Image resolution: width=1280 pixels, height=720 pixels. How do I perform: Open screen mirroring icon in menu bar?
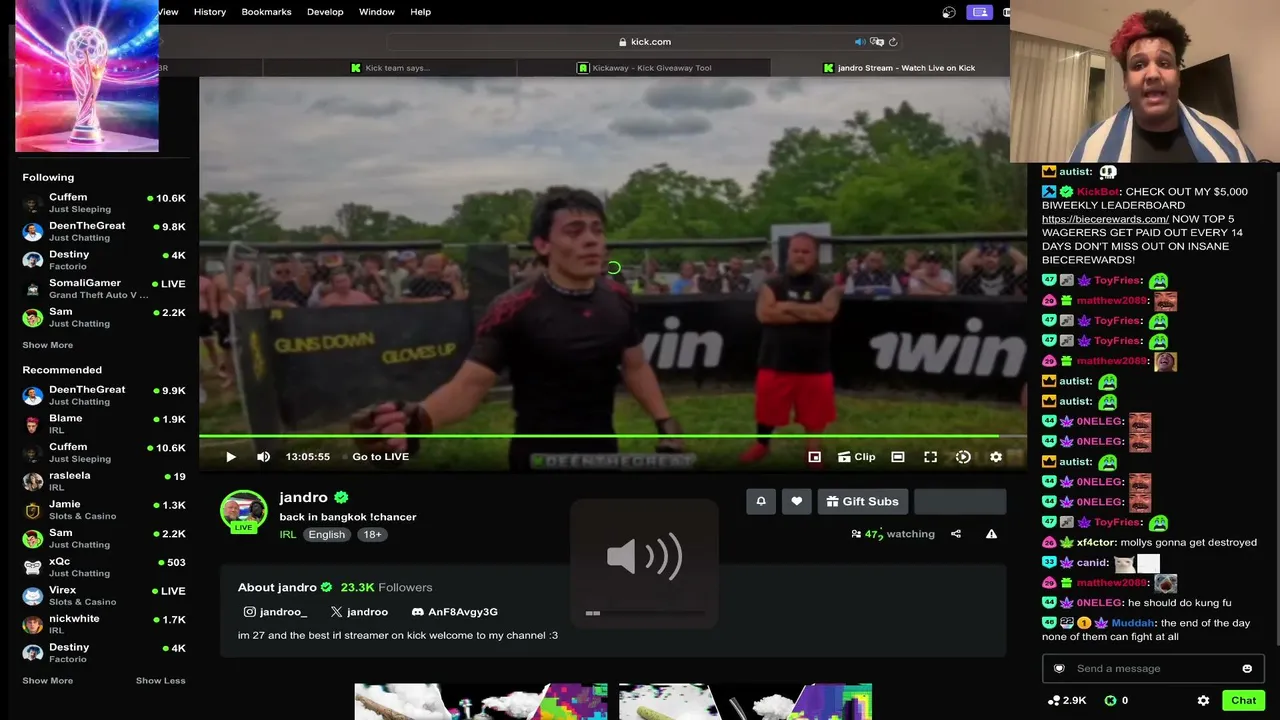pyautogui.click(x=979, y=12)
